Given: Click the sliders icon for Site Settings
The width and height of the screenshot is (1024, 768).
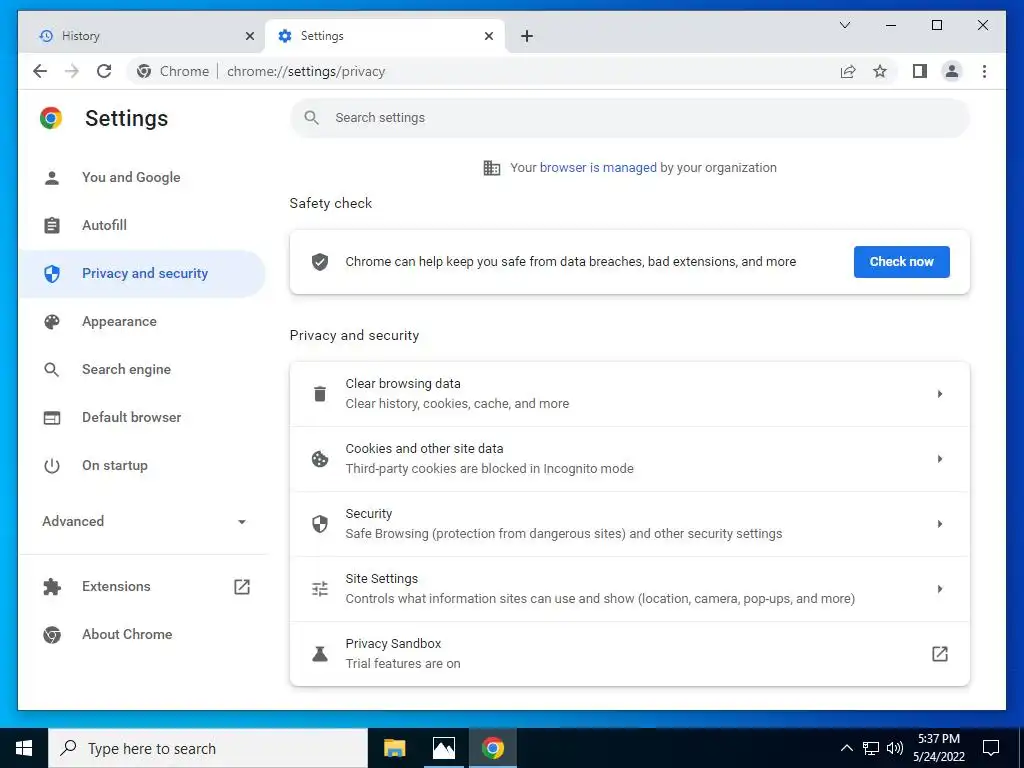Looking at the screenshot, I should tap(320, 589).
